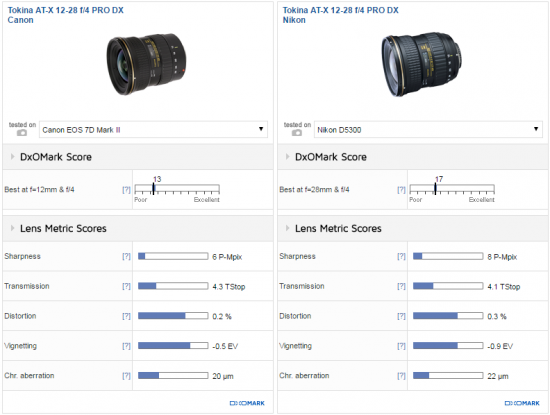Image resolution: width=550 pixels, height=415 pixels.
Task: Click the Nikon-mount Tokina lens photo
Action: coord(422,64)
